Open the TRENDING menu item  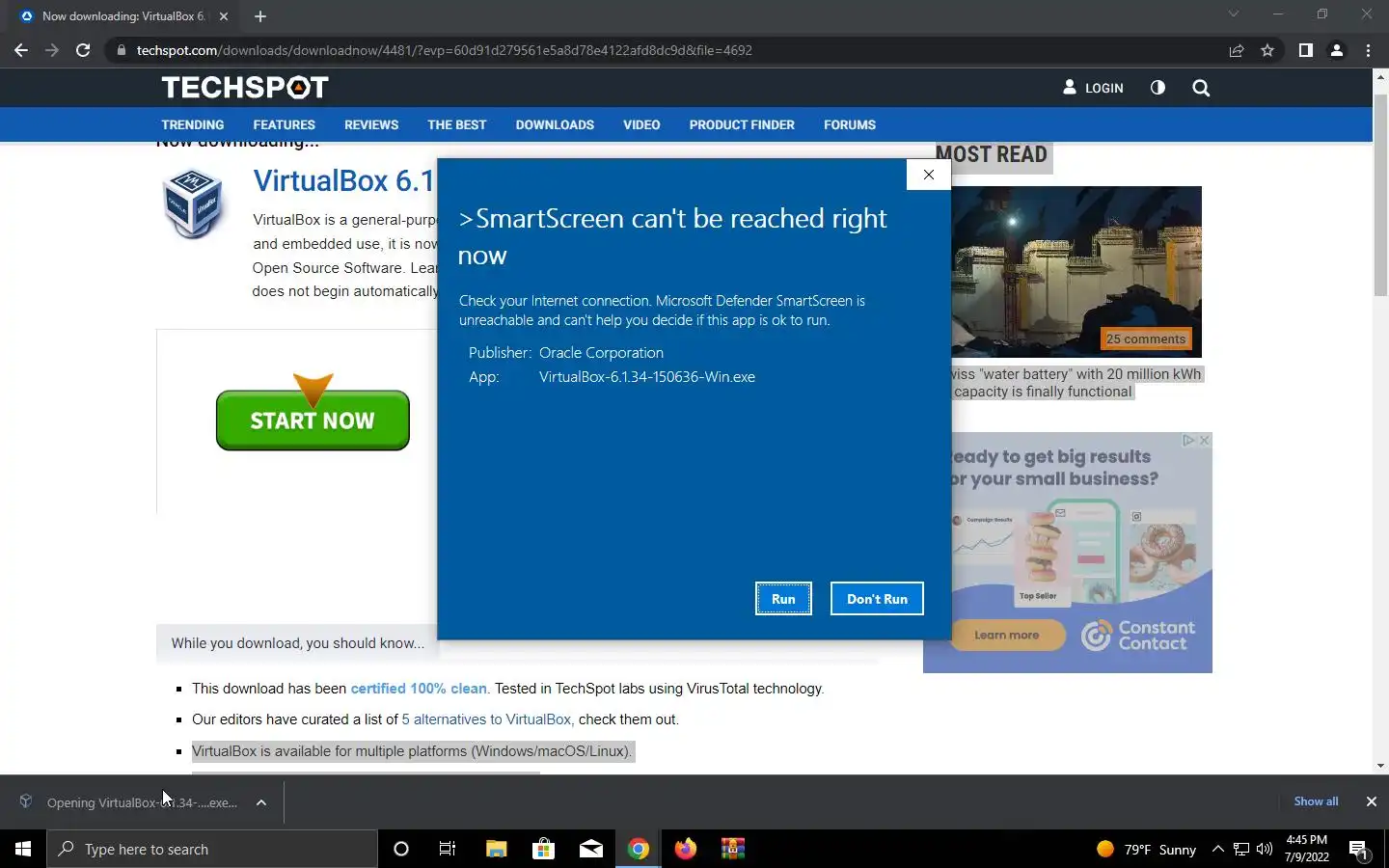pos(193,125)
